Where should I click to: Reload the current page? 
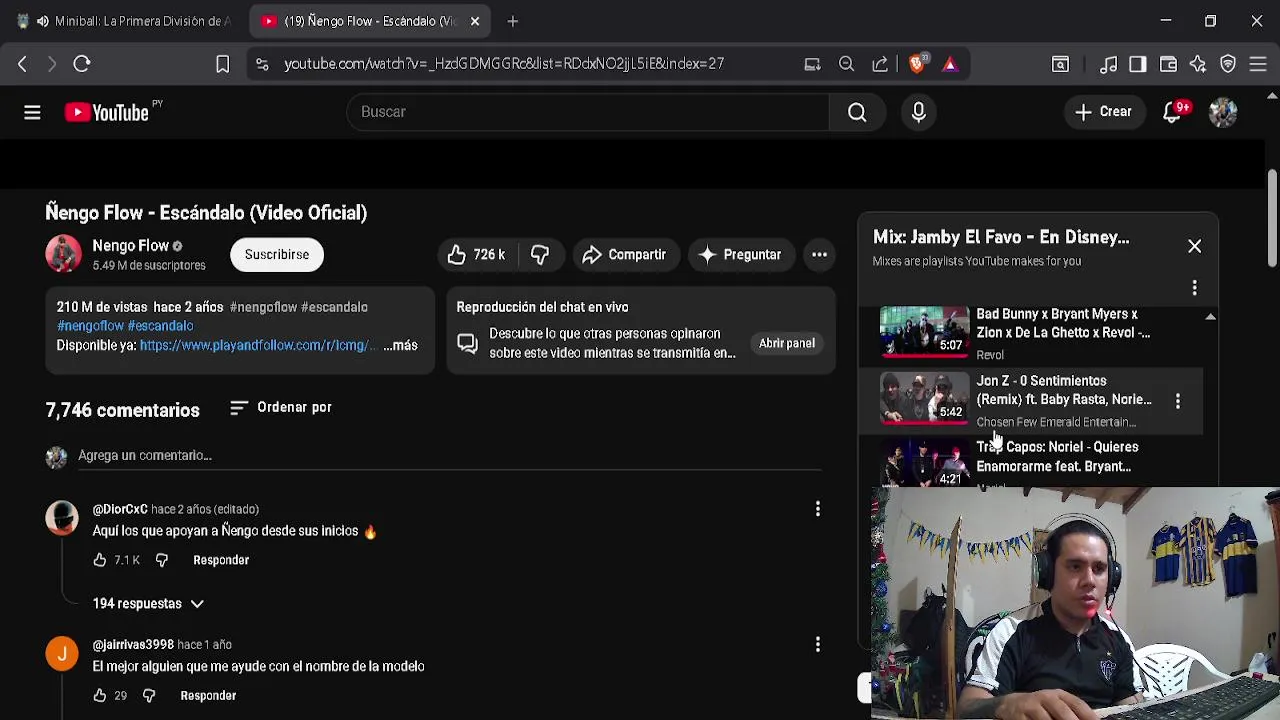tap(82, 64)
